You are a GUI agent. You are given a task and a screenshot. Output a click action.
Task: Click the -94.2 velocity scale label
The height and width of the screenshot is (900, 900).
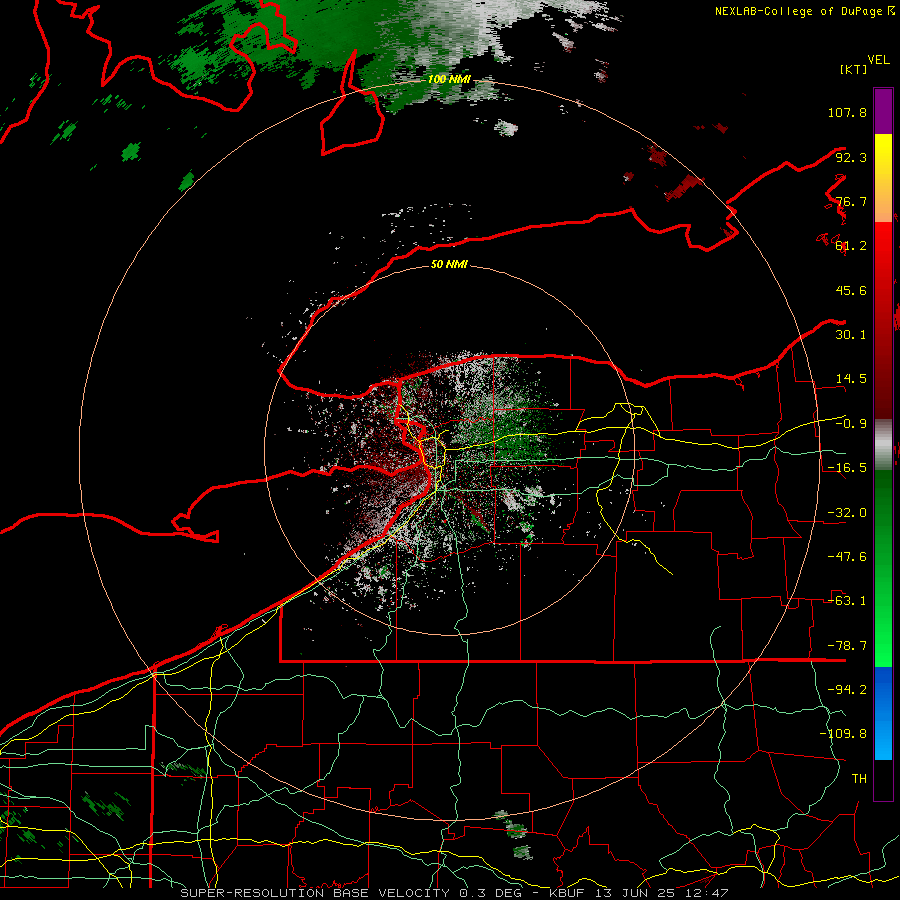point(847,690)
